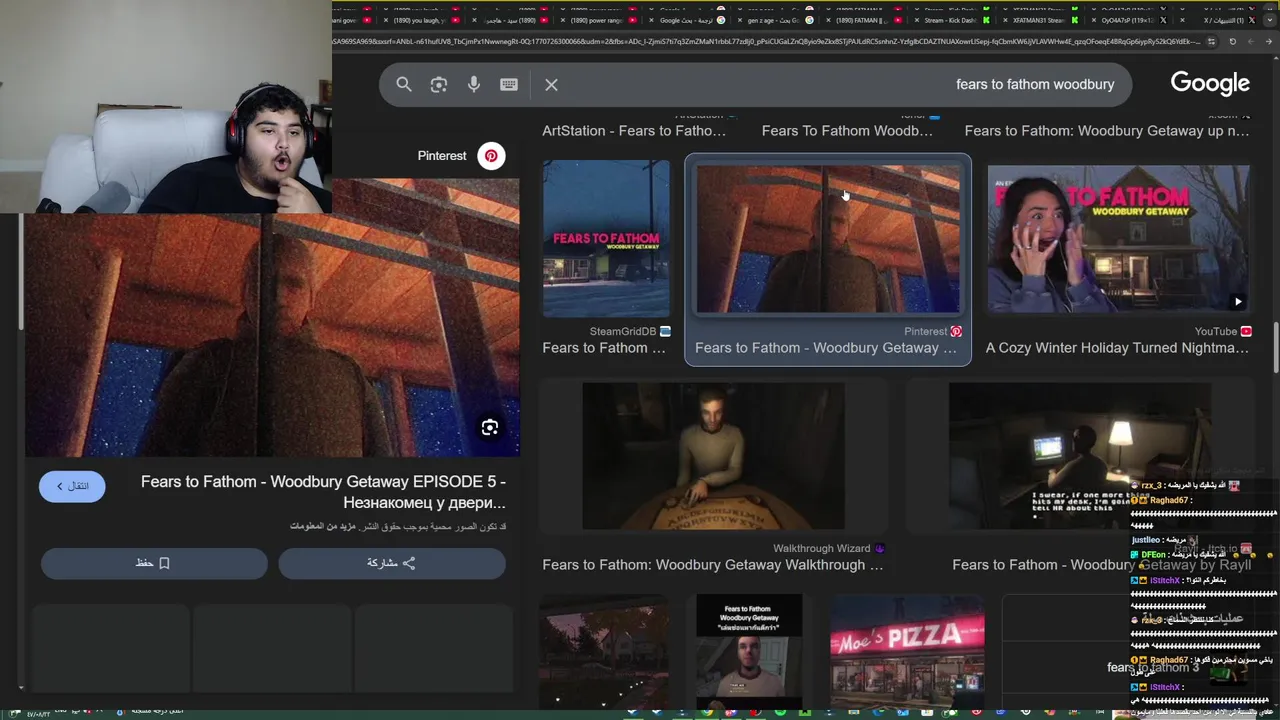Open the SteamGridDB Fears to Fathom thumbnail
This screenshot has width=1280, height=720.
606,238
